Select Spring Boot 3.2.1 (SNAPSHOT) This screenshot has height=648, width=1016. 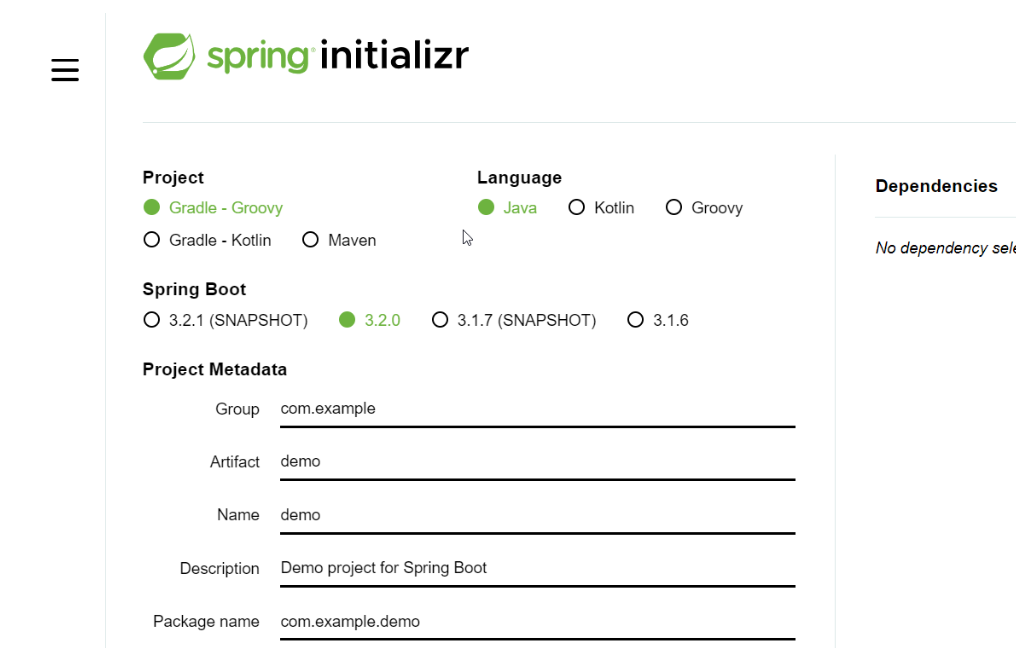(x=225, y=320)
